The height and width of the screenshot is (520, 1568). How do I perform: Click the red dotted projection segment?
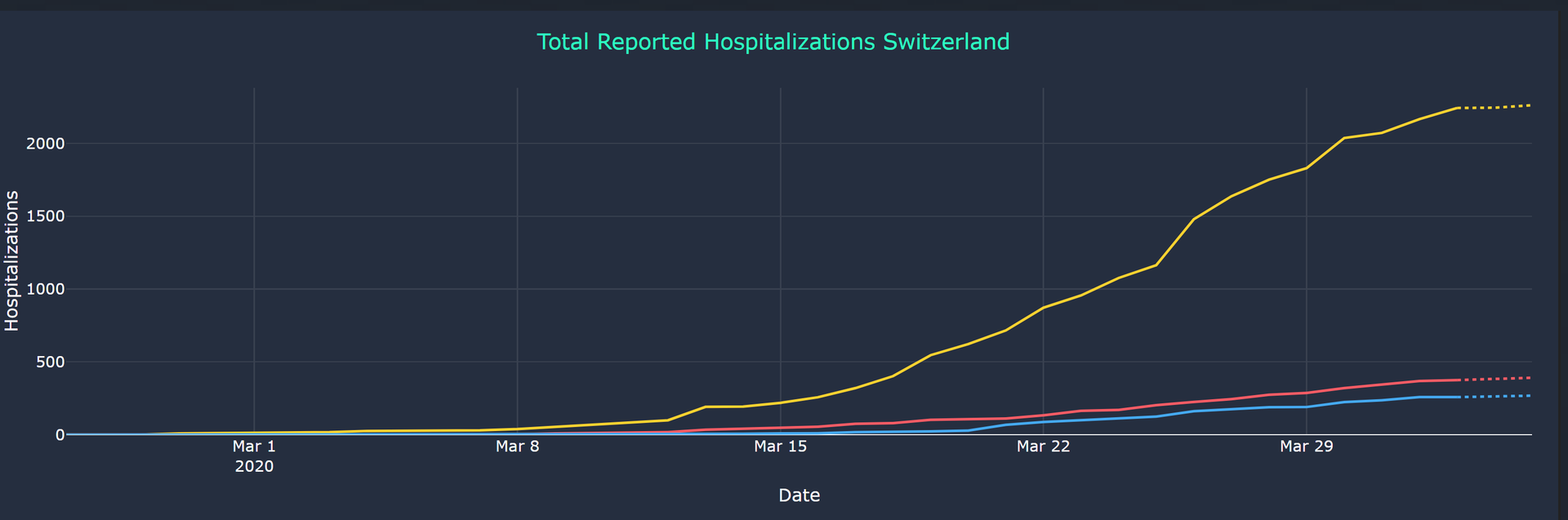point(1494,379)
